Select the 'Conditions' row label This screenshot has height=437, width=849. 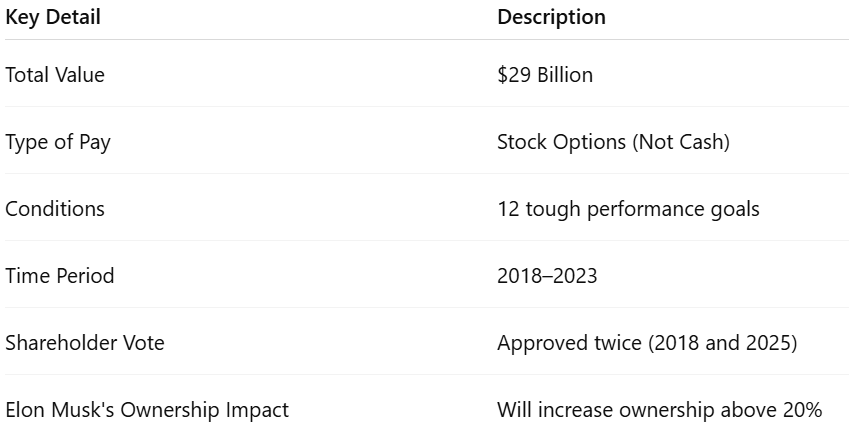[55, 209]
